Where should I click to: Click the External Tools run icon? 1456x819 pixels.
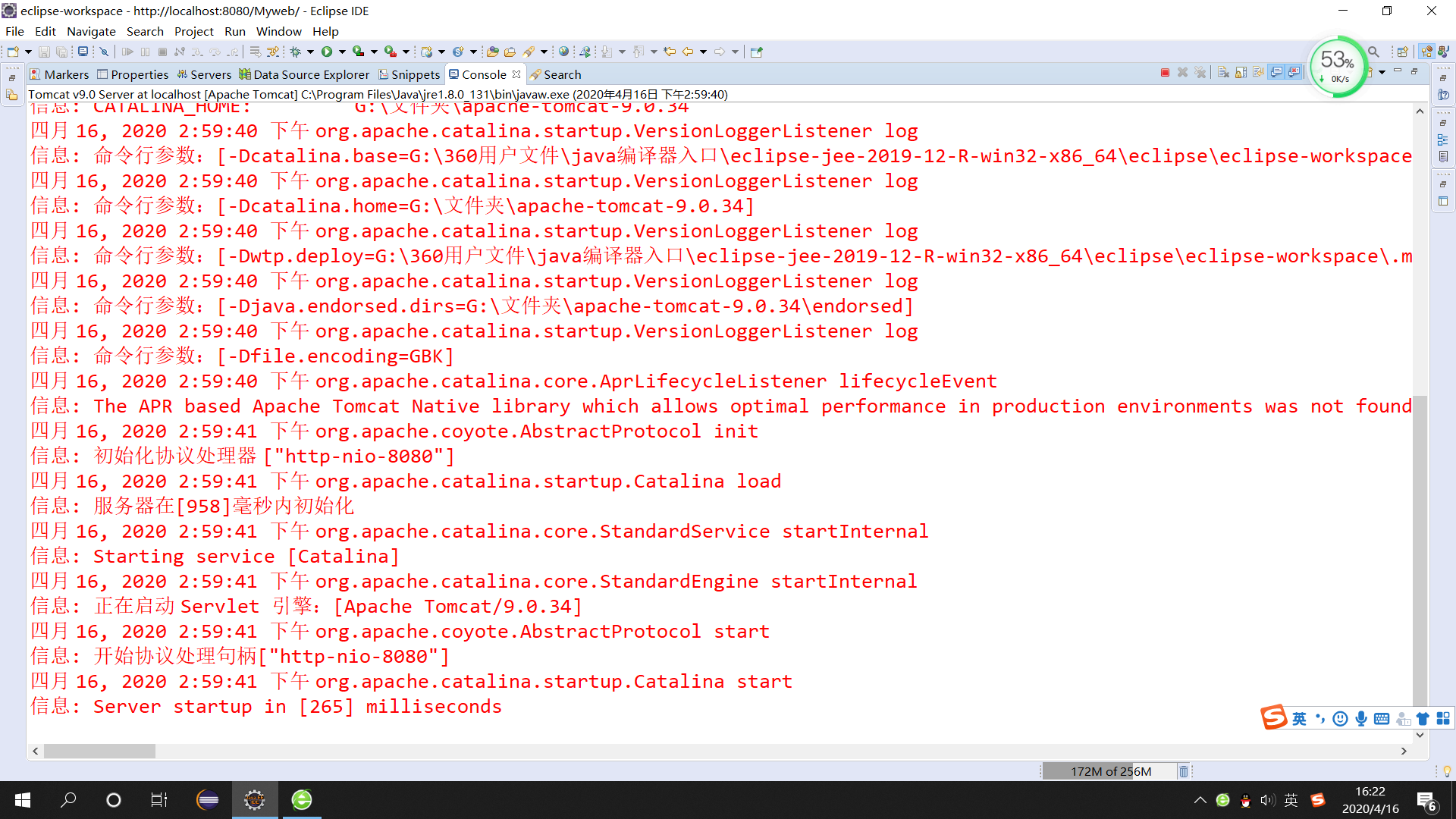pyautogui.click(x=391, y=52)
